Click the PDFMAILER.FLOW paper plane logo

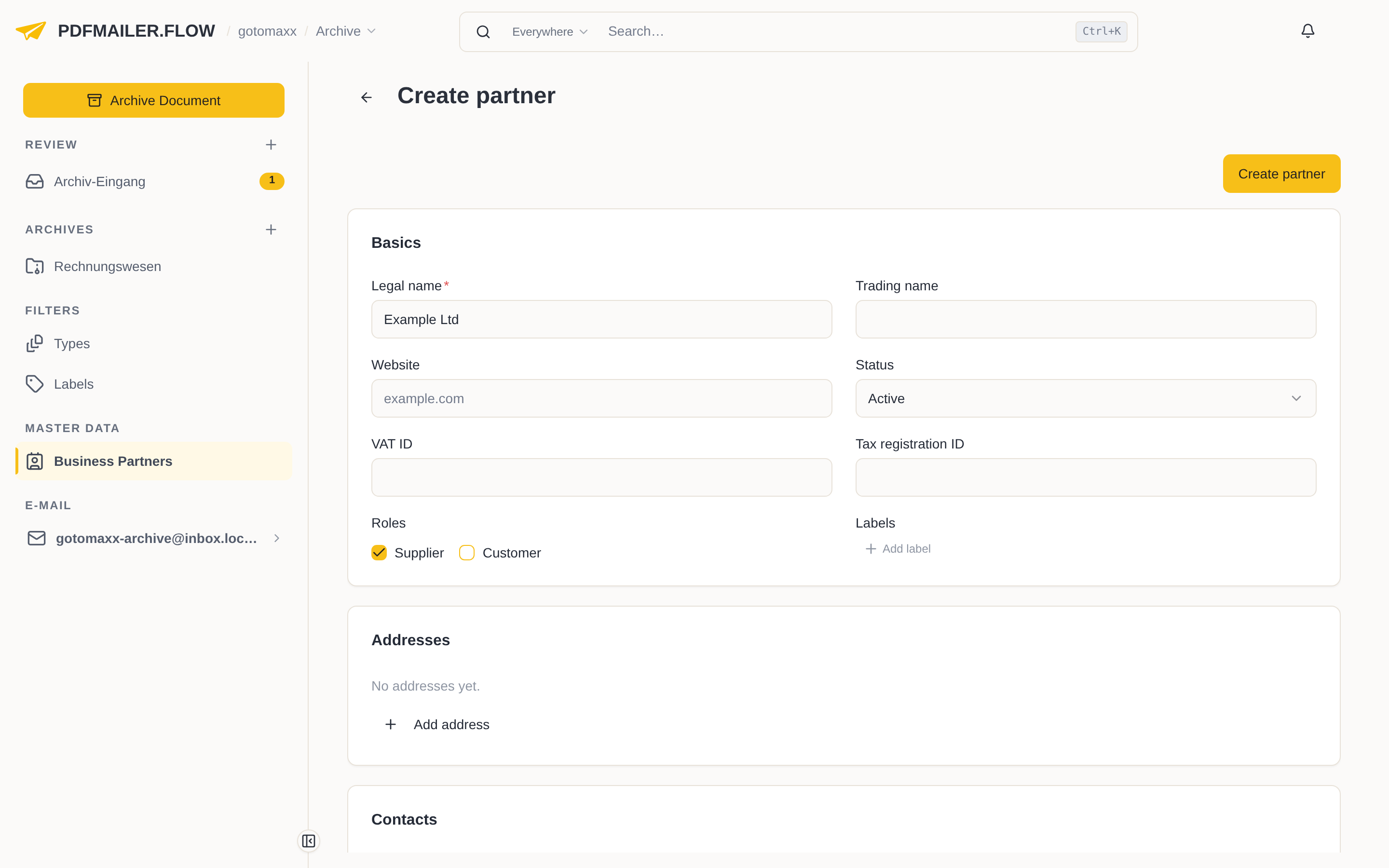click(30, 31)
